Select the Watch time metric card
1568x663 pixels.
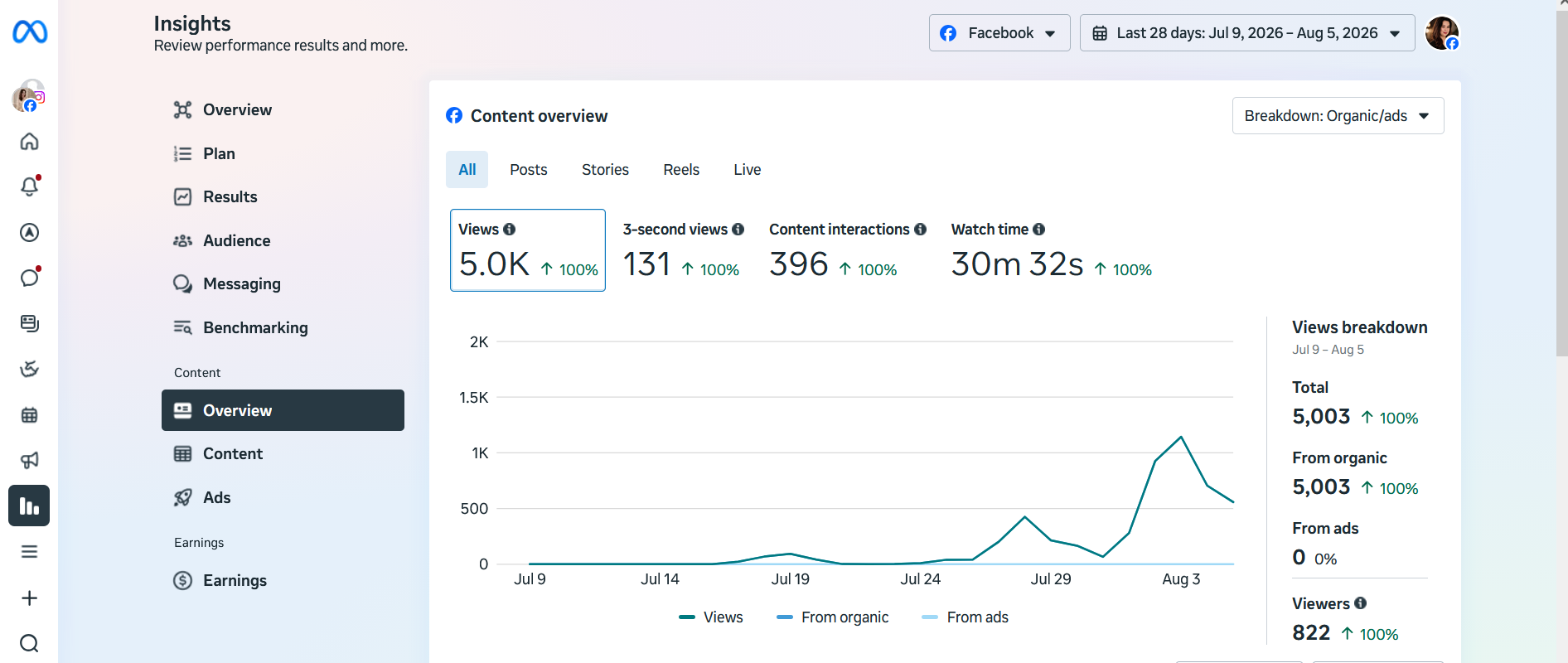point(1051,250)
